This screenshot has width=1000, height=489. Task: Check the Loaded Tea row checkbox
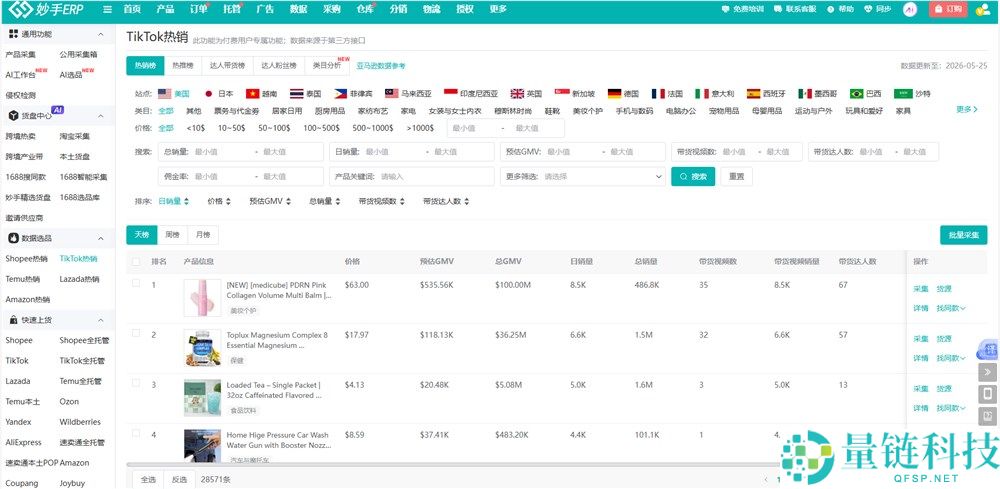[136, 383]
